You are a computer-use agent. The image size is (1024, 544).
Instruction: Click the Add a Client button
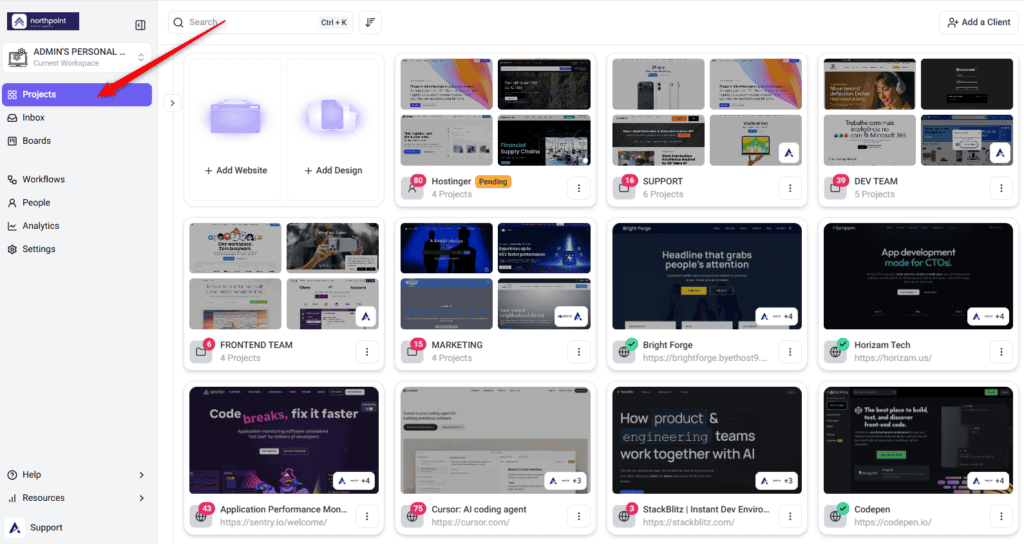pos(978,22)
